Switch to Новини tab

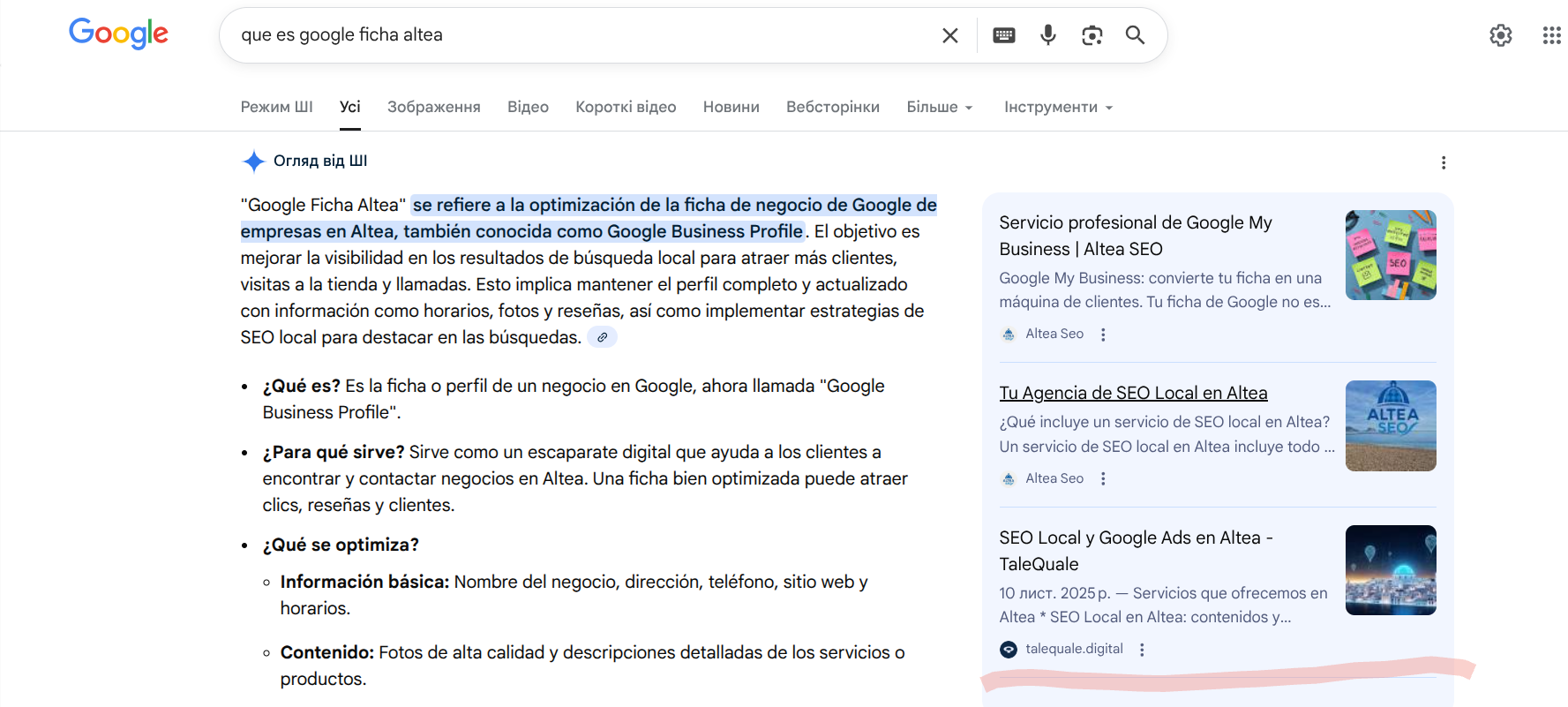click(731, 107)
